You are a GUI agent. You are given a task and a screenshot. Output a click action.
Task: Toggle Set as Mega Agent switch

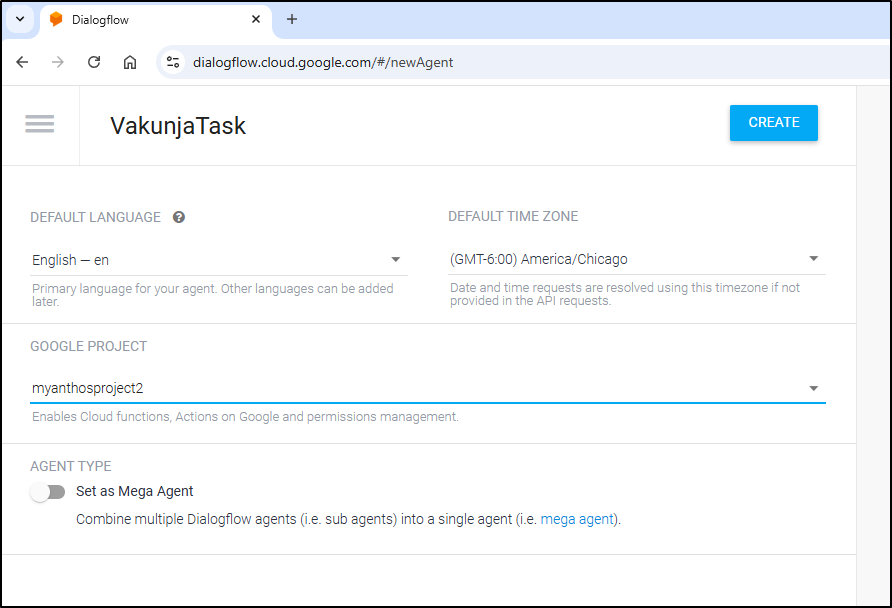48,491
